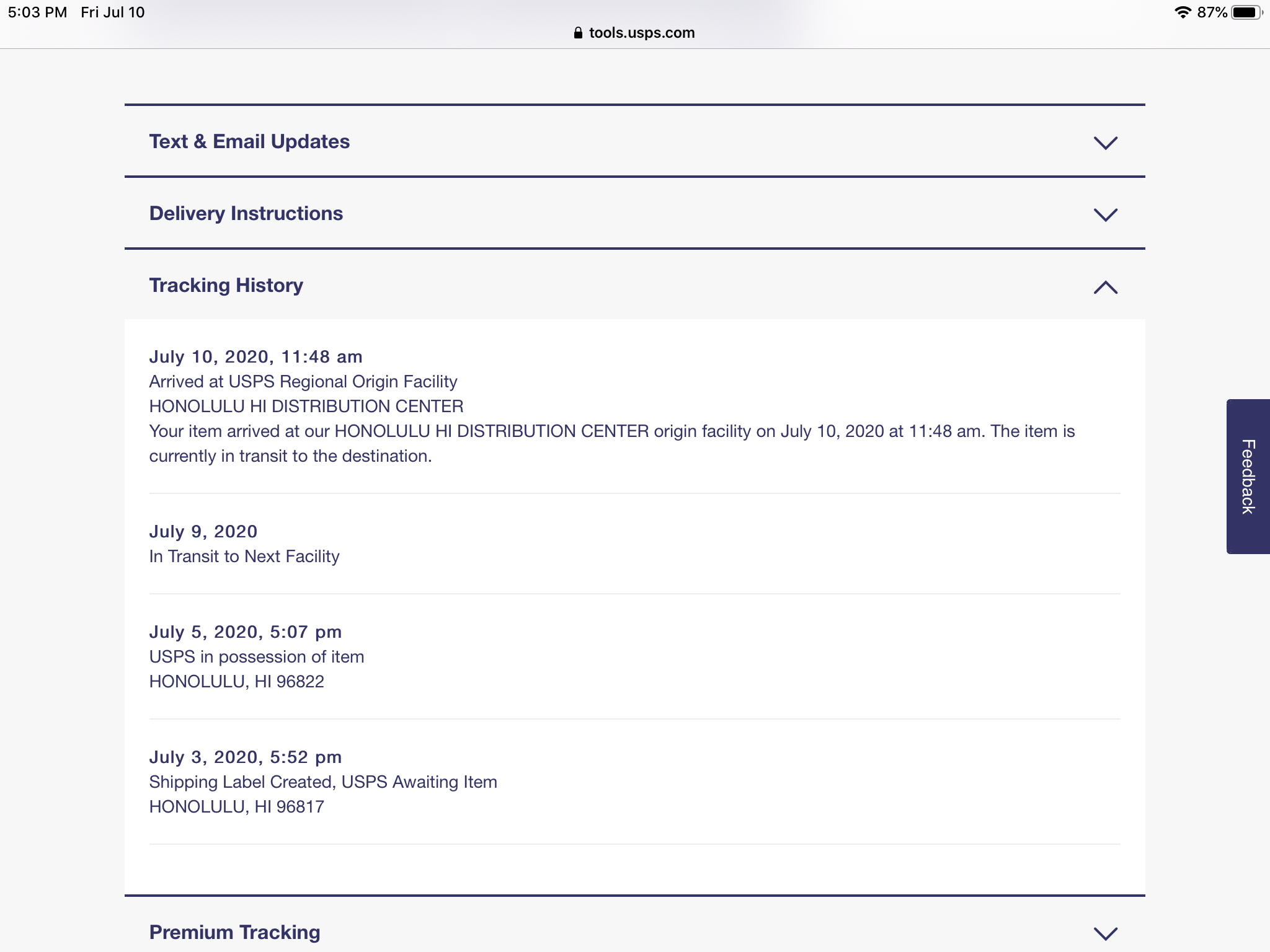Image resolution: width=1270 pixels, height=952 pixels.
Task: Select the July 10, 2020, 11:48 am timestamp
Action: click(256, 357)
